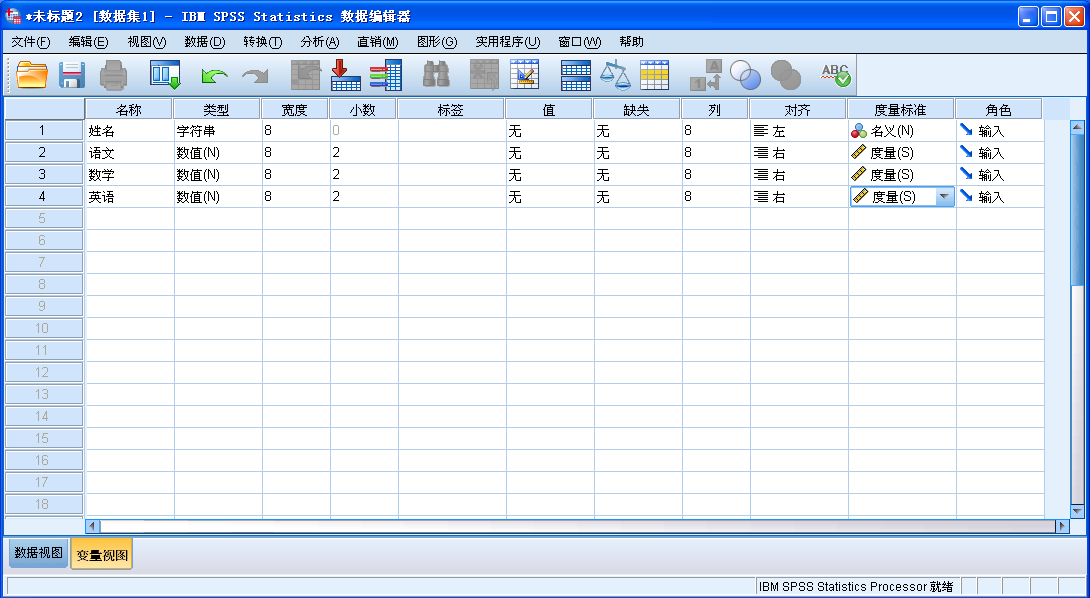
Task: Click the Split file toolbar icon
Action: pos(576,75)
